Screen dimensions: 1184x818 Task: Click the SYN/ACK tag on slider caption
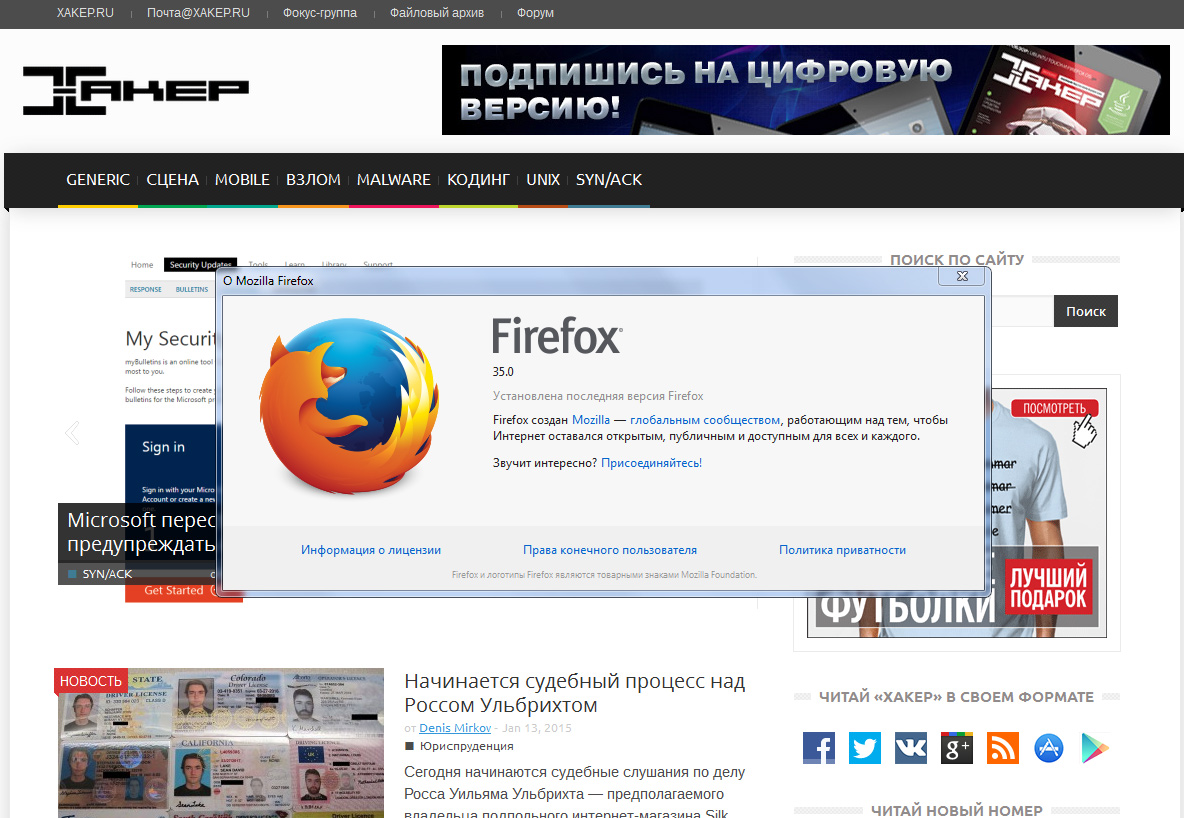coord(107,574)
